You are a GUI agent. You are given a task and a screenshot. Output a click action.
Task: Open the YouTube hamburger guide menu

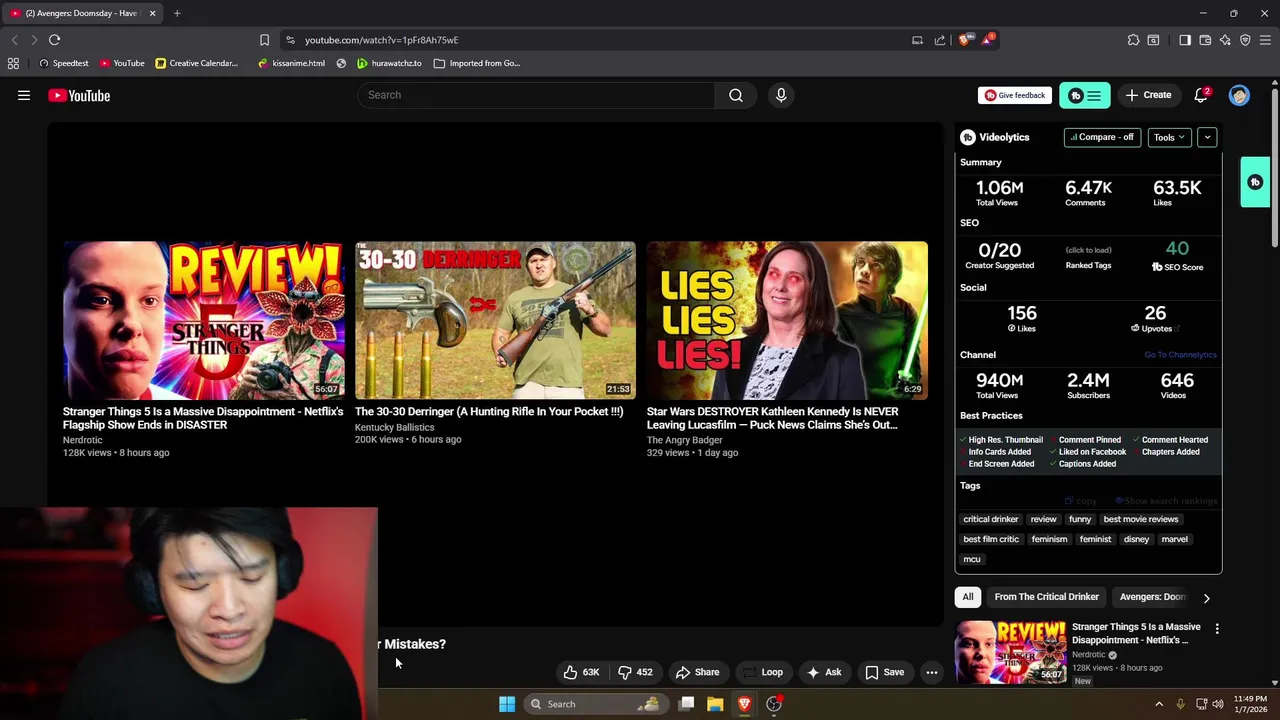[24, 96]
